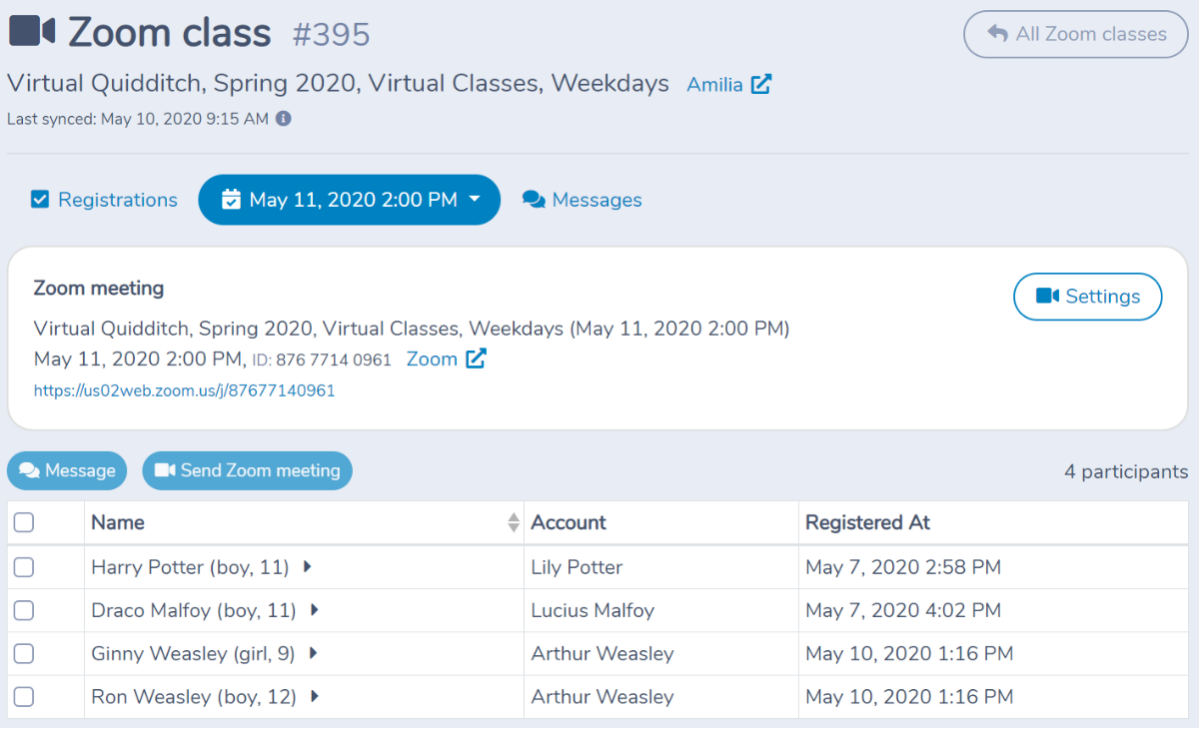
Task: Click the external link icon next to Amilia
Action: point(761,83)
